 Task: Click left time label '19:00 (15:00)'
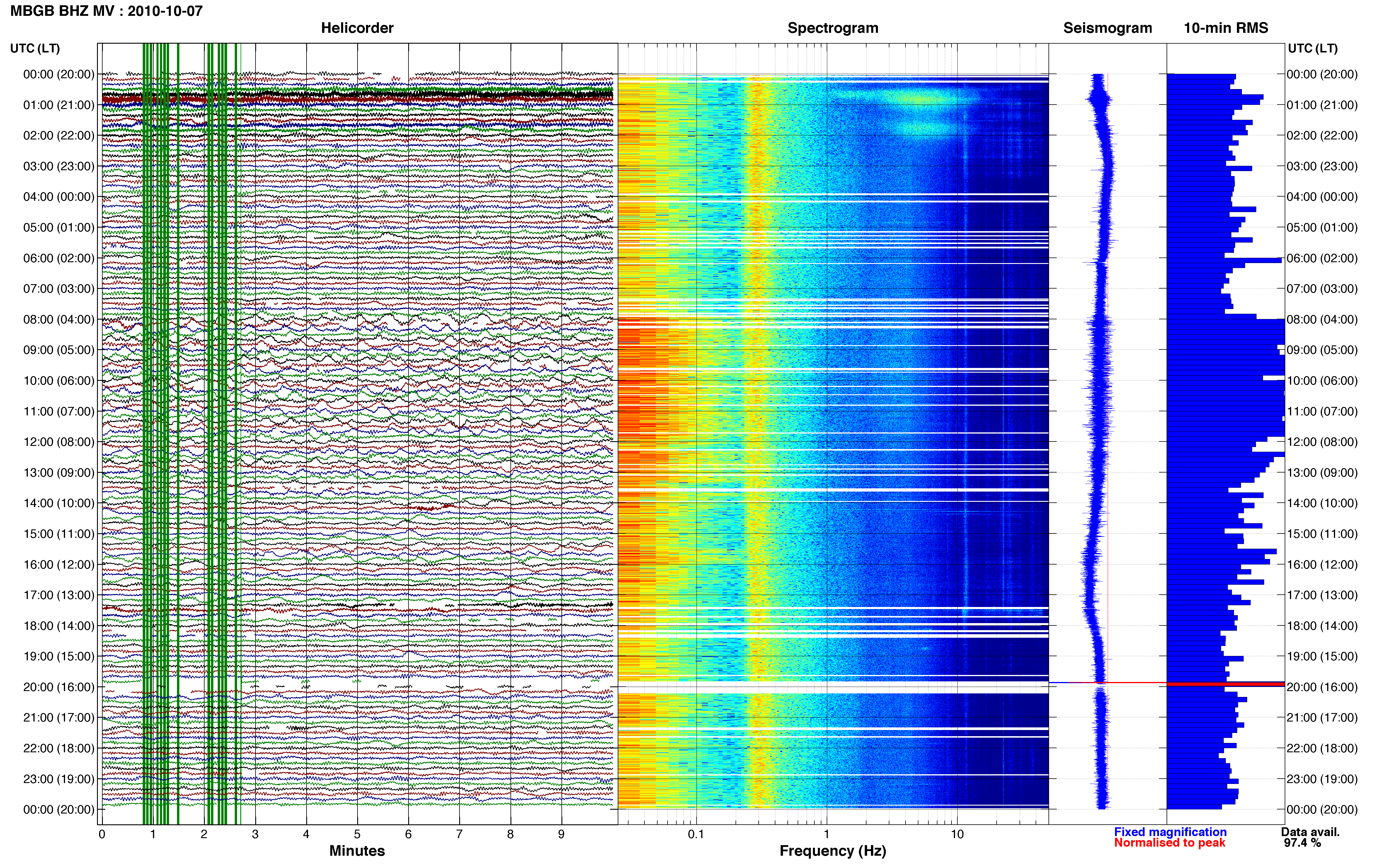[59, 656]
